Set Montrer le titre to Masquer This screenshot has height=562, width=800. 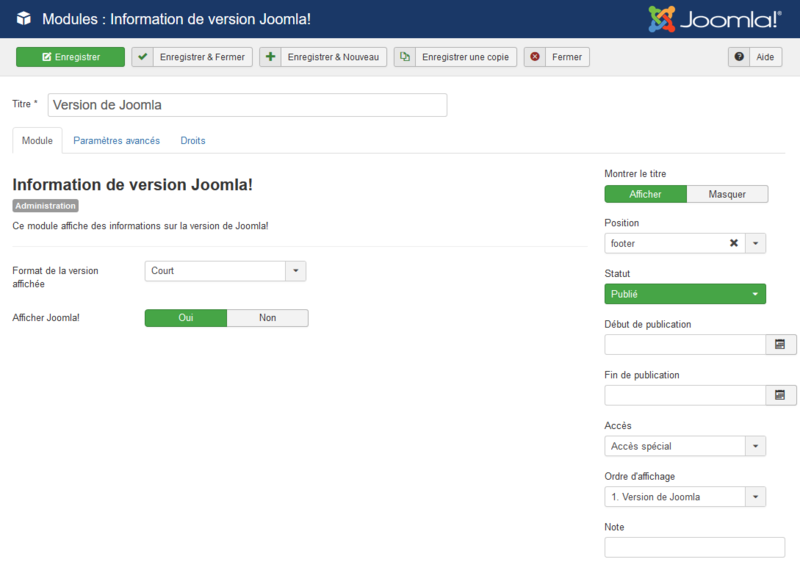727,194
